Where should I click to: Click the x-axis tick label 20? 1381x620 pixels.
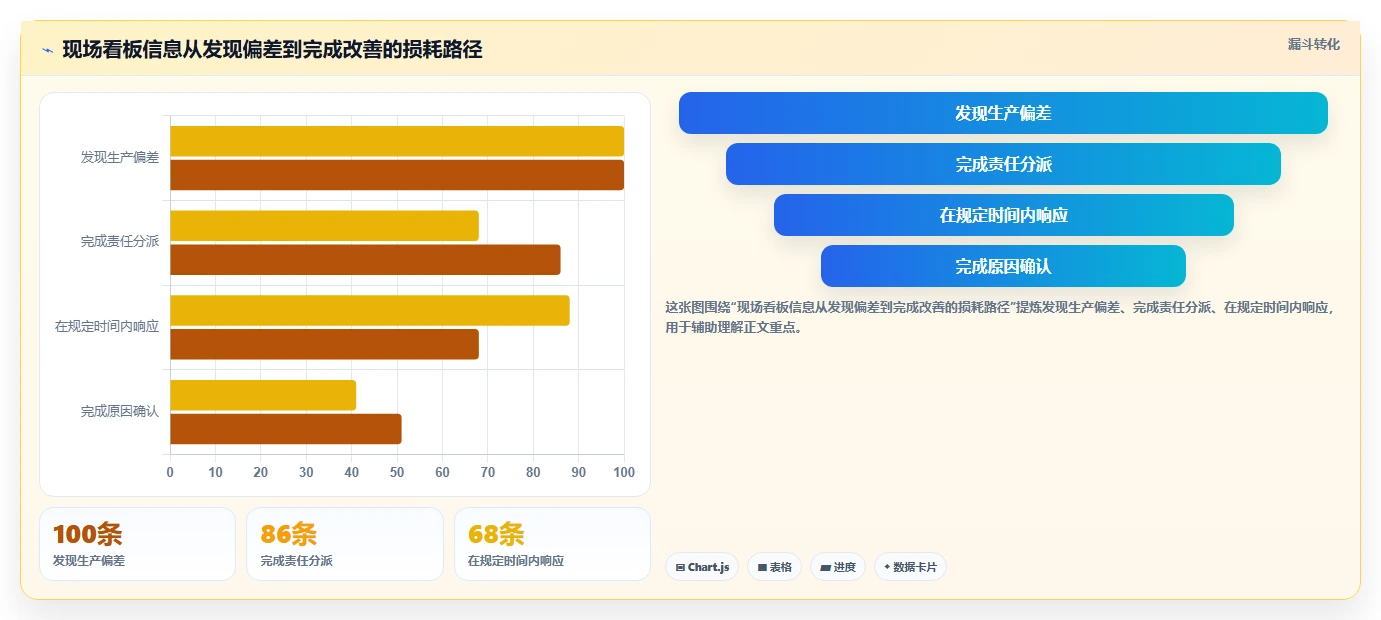click(261, 472)
